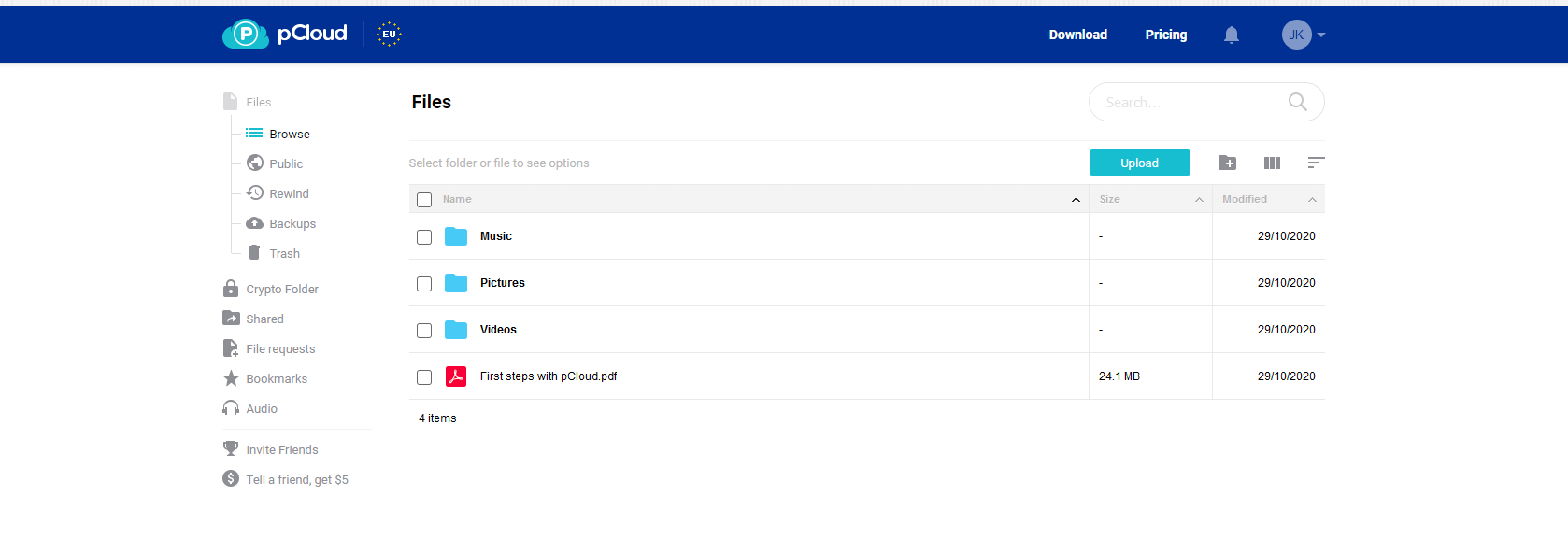Click the EU region badge
Screen dimensions: 1568x553
(x=389, y=35)
